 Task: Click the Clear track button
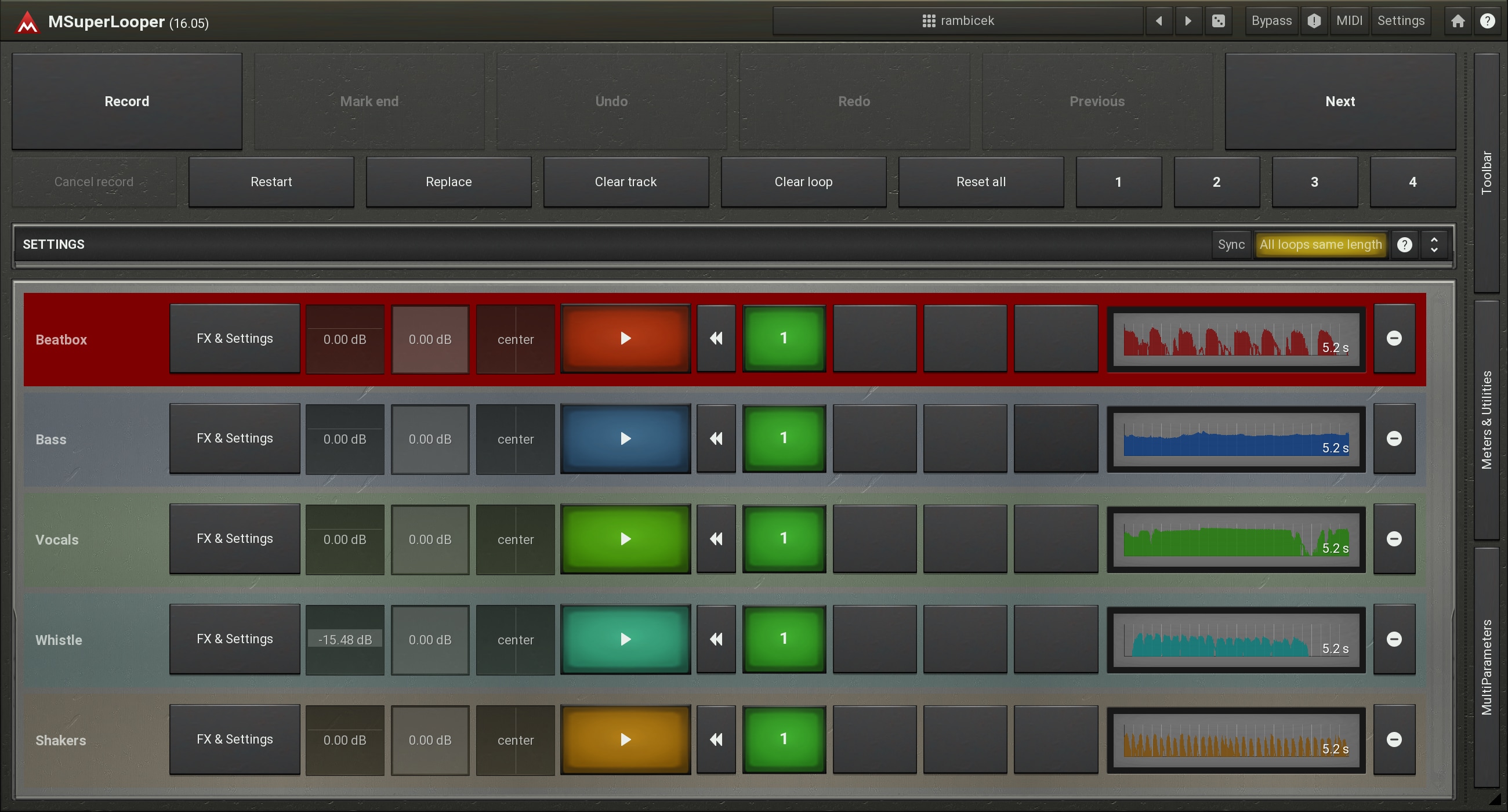(626, 182)
